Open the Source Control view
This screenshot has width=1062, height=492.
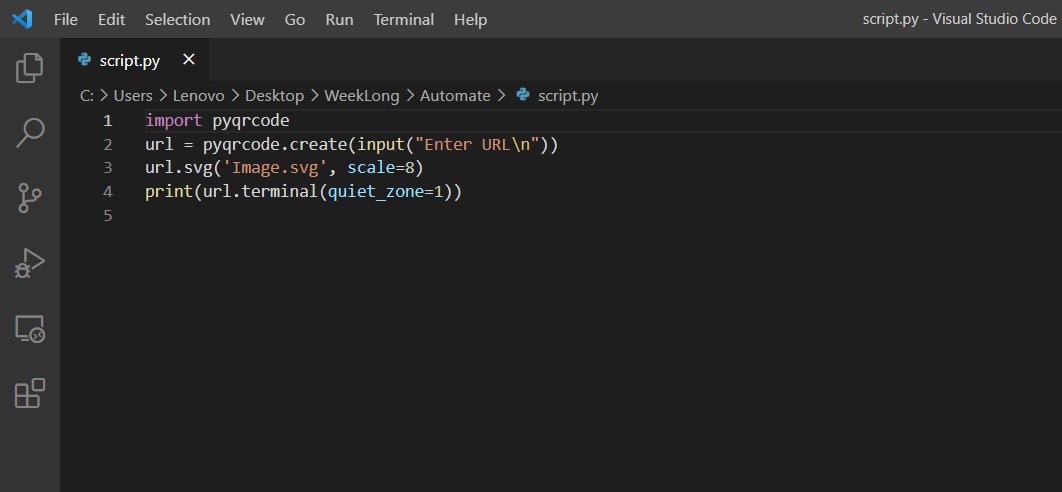click(30, 198)
